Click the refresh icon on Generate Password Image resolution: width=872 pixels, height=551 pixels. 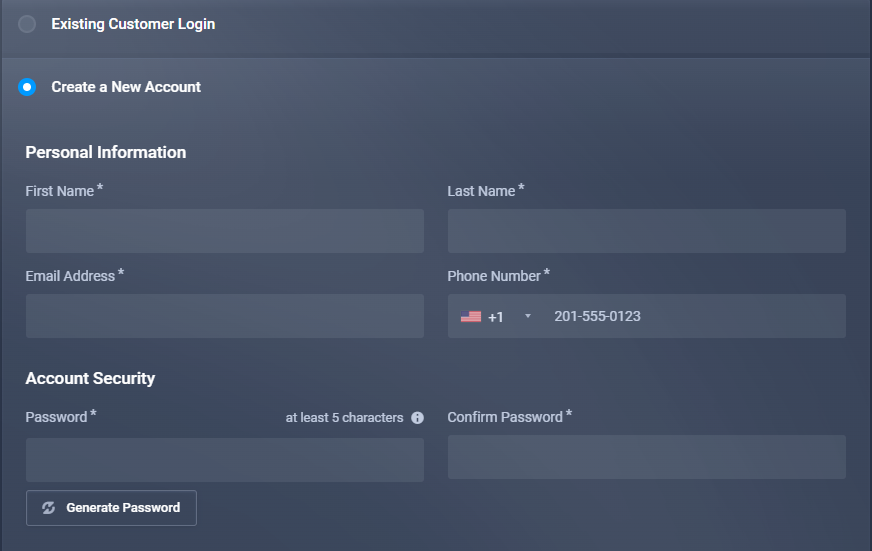pos(48,508)
